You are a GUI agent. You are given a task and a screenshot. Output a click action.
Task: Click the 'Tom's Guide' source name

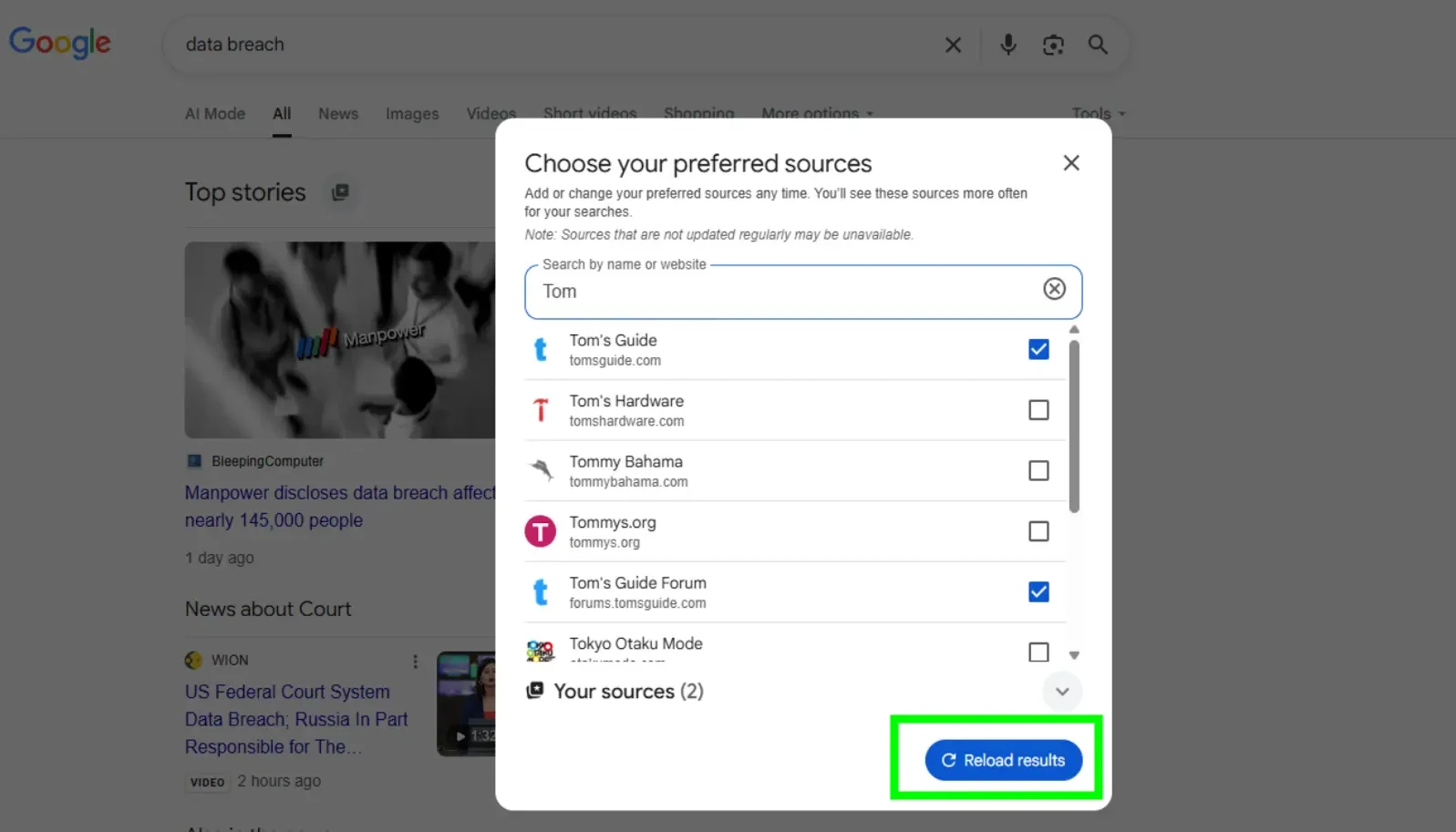coord(614,340)
